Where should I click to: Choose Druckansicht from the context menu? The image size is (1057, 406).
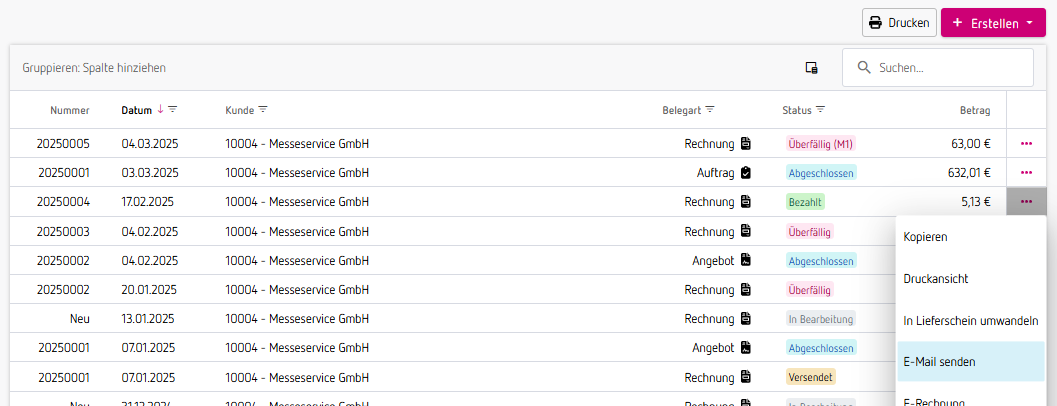click(971, 279)
